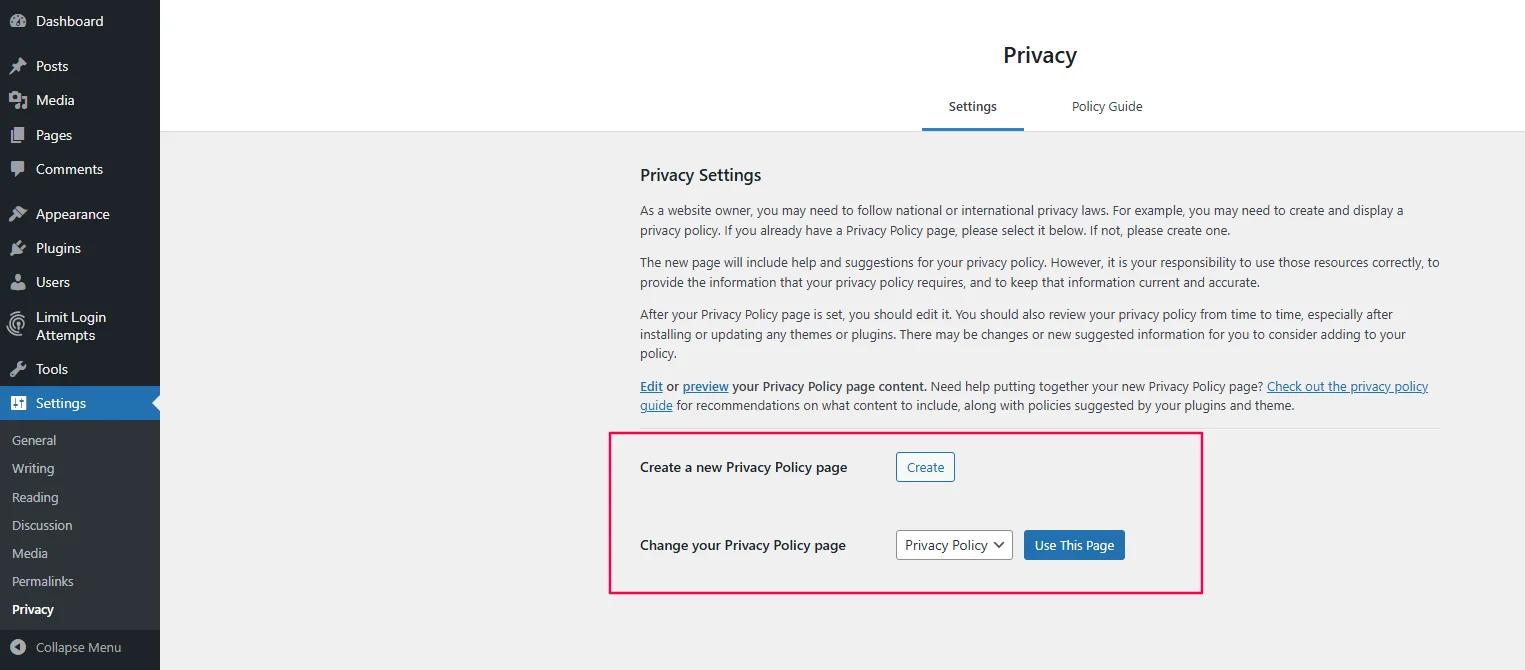This screenshot has width=1525, height=670.
Task: Select the Posts pushpin icon
Action: click(20, 65)
